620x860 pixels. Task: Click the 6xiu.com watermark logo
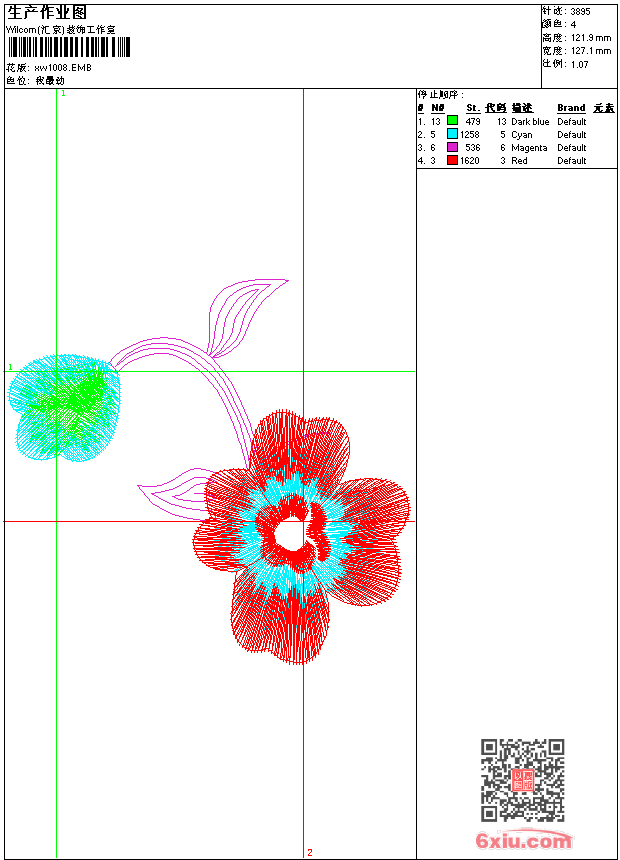[523, 841]
